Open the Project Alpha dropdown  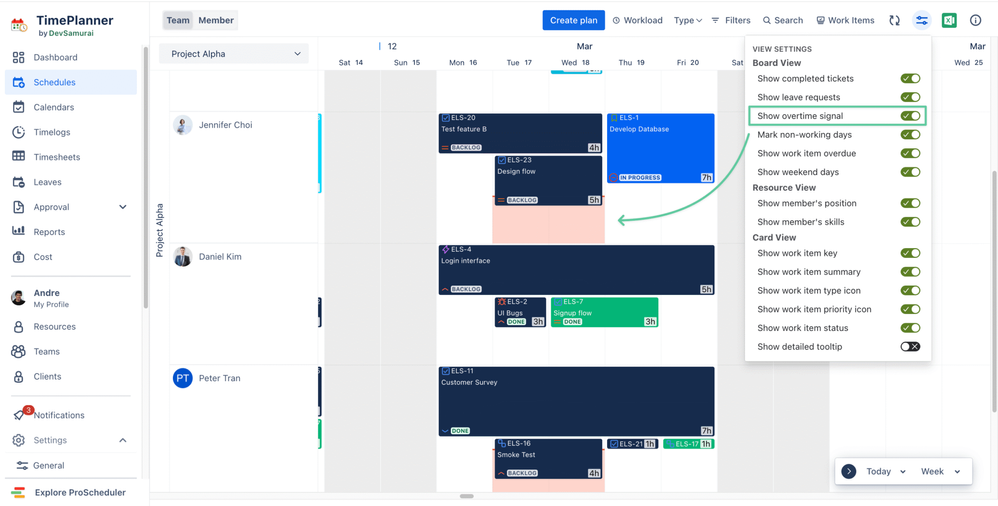(234, 54)
